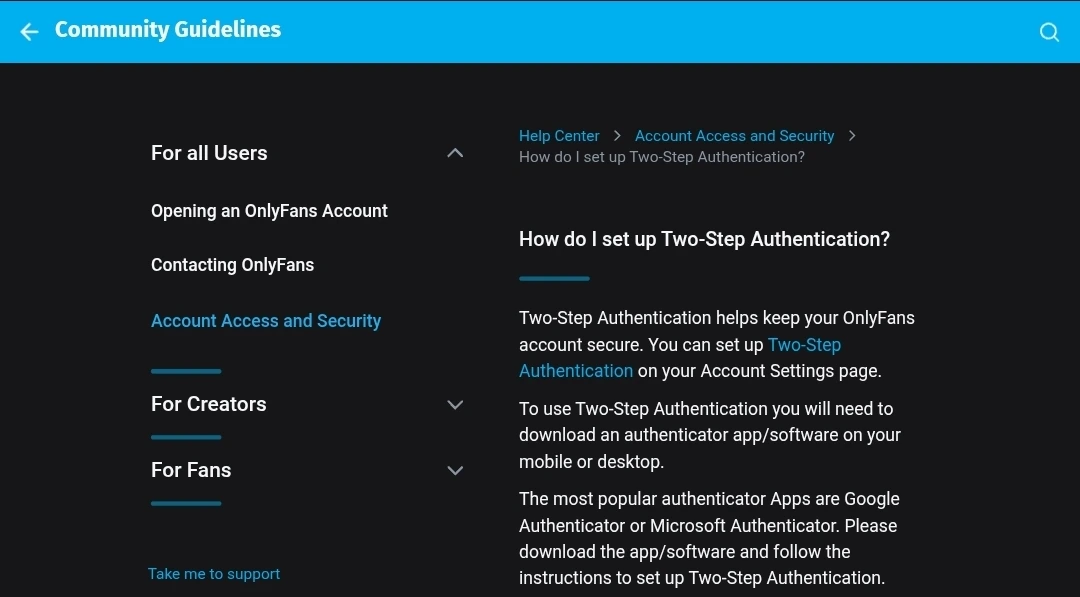Select Account Access and Security sidebar item
Image resolution: width=1080 pixels, height=597 pixels.
click(x=266, y=321)
